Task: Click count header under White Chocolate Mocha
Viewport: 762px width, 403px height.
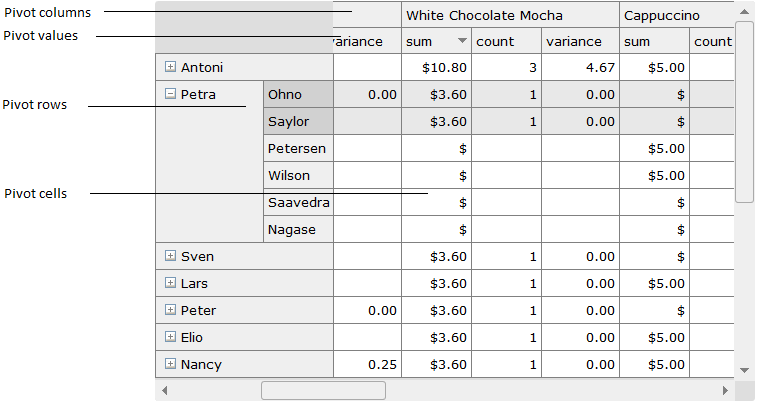Action: [495, 42]
